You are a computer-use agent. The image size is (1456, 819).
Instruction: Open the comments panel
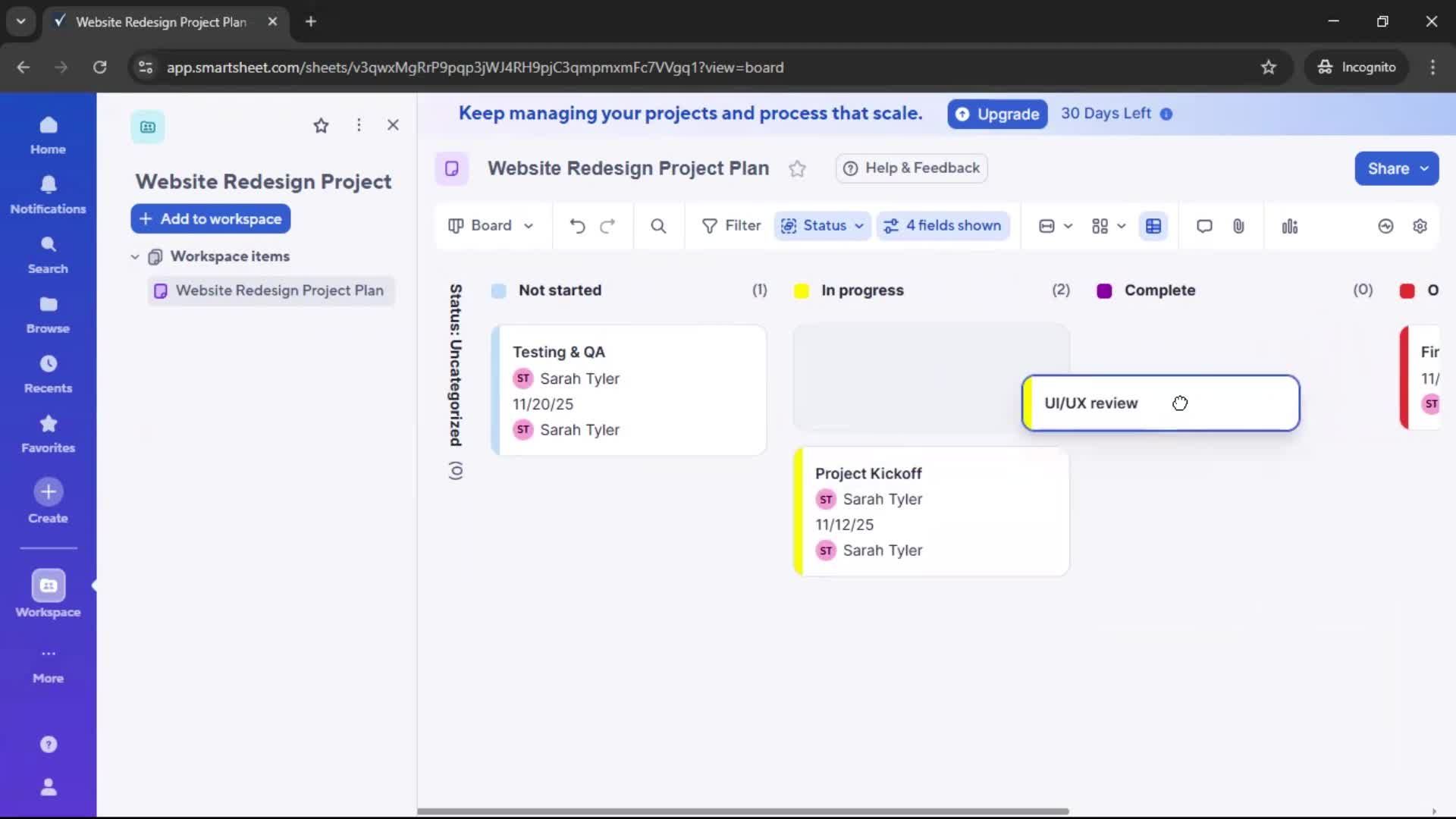tap(1204, 225)
